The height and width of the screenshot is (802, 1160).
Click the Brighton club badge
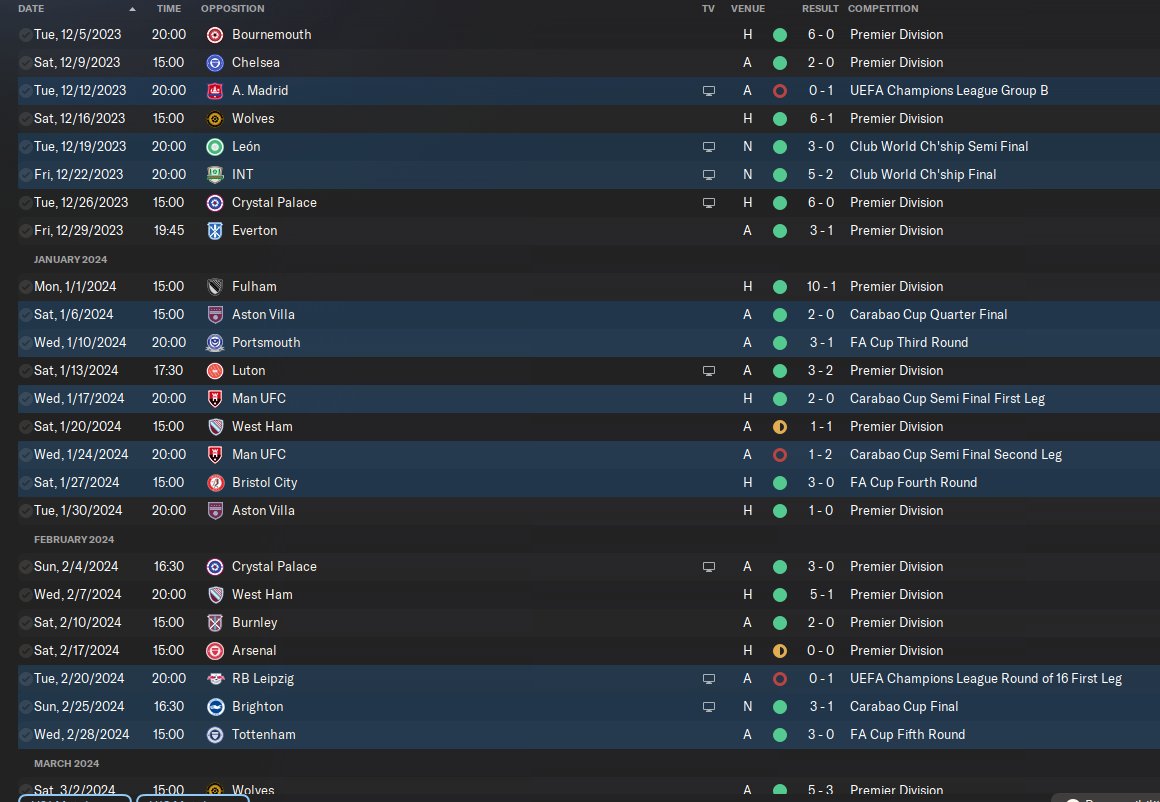[215, 707]
